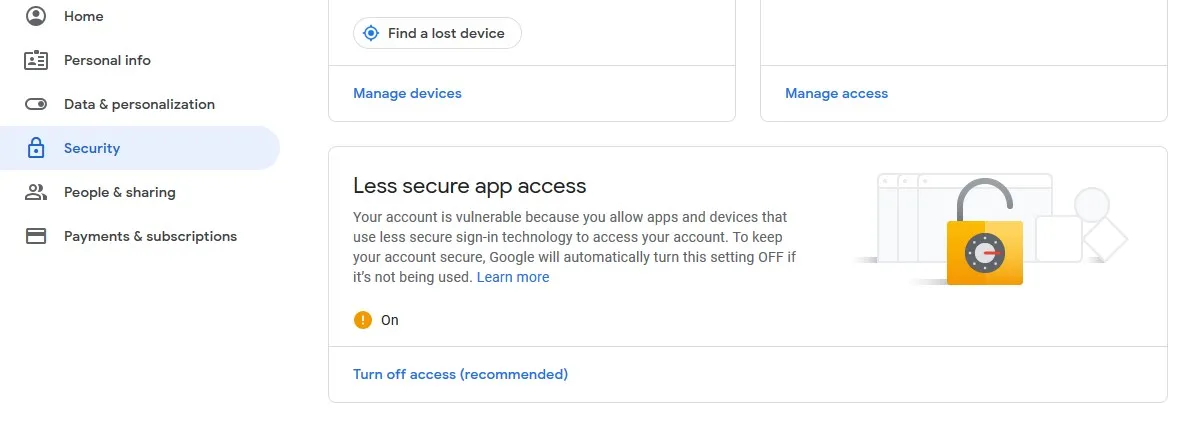Open the Manage devices link

(x=407, y=93)
